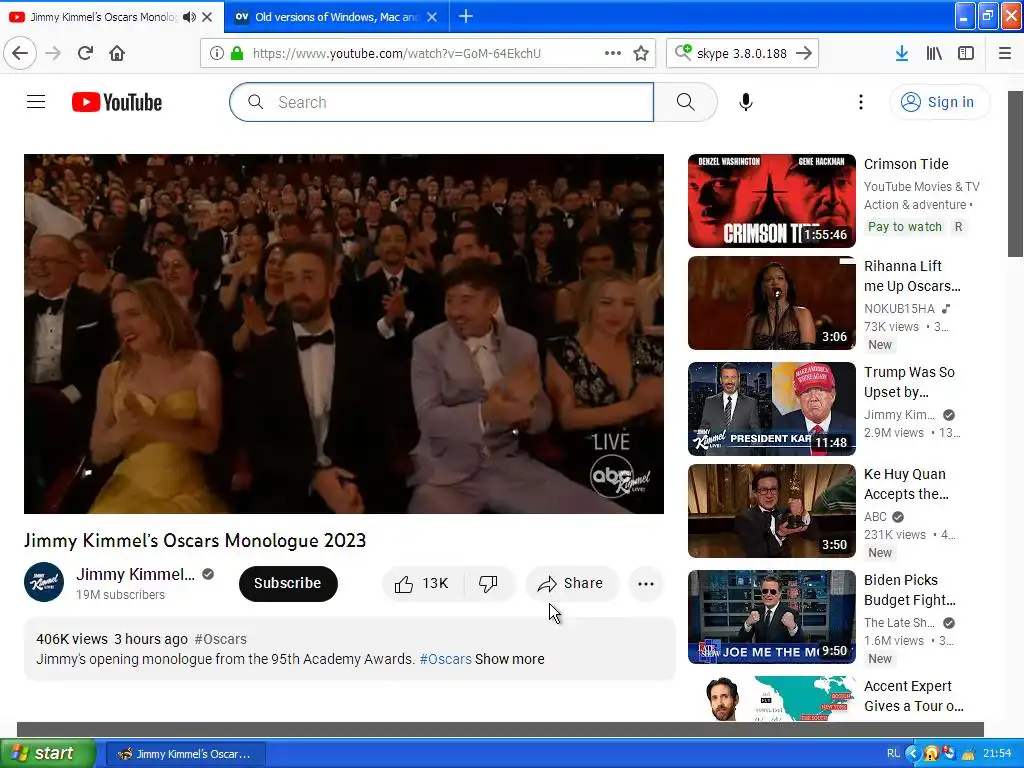Open Trump Was So Upset video thumbnail
1024x768 pixels.
[771, 409]
